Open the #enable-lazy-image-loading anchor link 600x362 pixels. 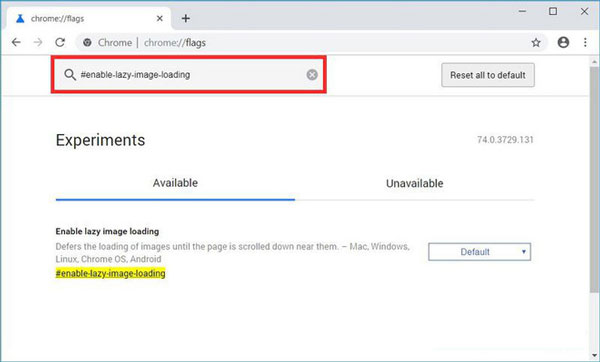(111, 273)
